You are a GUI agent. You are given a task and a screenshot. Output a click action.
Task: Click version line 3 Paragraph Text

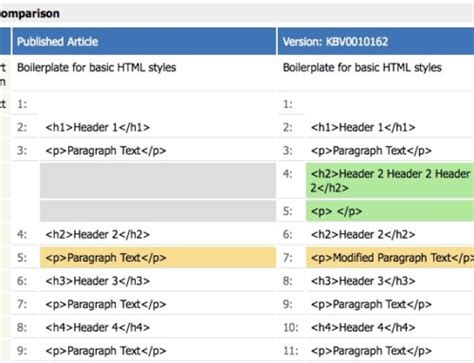click(371, 151)
